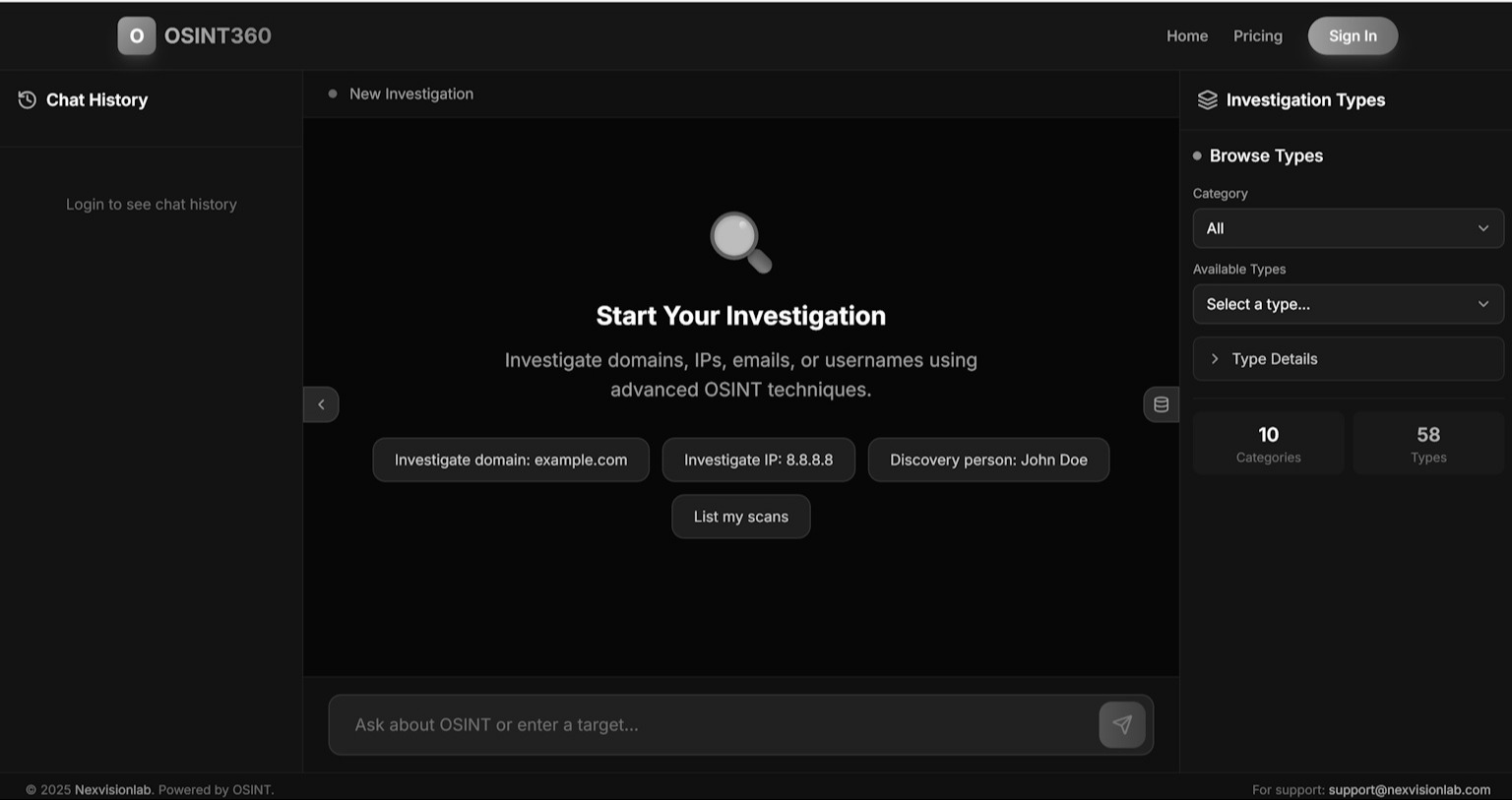The height and width of the screenshot is (800, 1512).
Task: Click the Chat History clock icon
Action: 28,100
